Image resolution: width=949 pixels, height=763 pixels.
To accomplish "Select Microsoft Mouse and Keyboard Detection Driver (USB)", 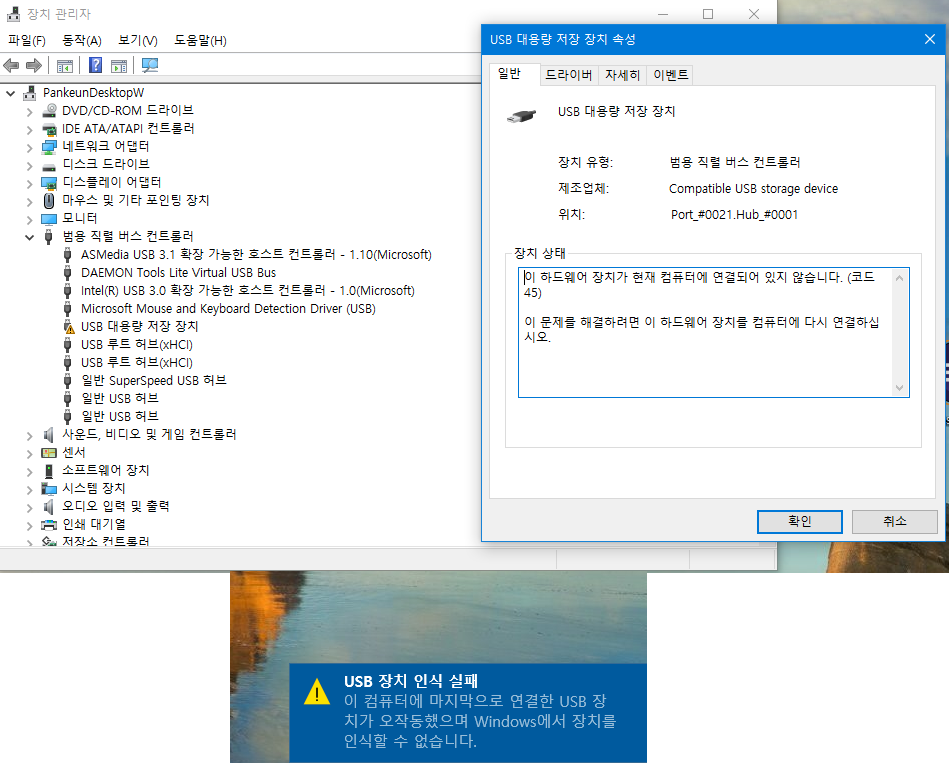I will tap(228, 309).
